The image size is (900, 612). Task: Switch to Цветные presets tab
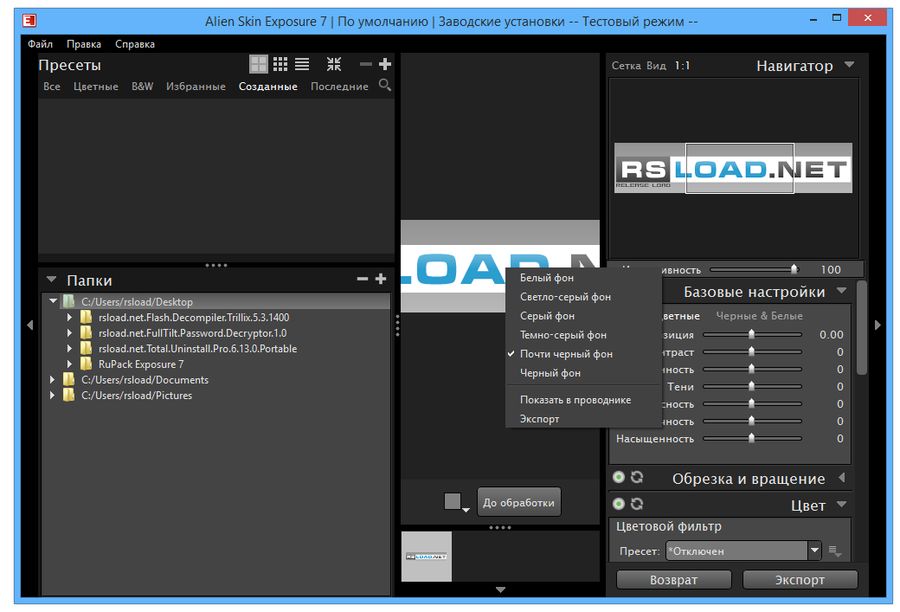click(x=96, y=86)
